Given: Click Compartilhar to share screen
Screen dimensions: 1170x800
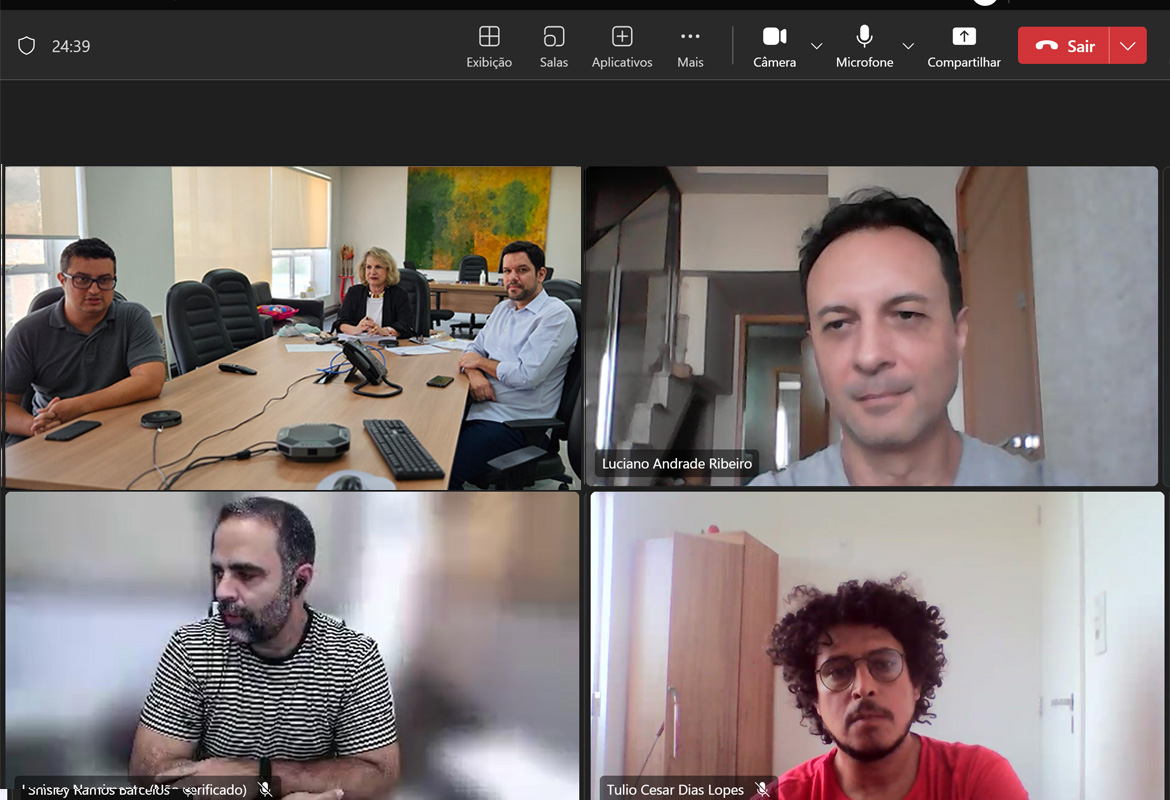Looking at the screenshot, I should click(x=963, y=46).
